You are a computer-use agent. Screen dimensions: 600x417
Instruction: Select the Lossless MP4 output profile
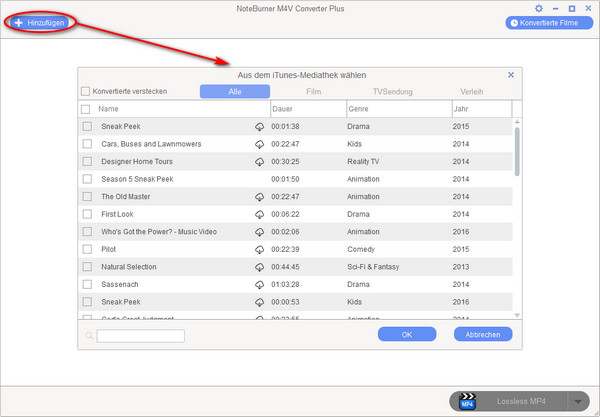click(521, 401)
